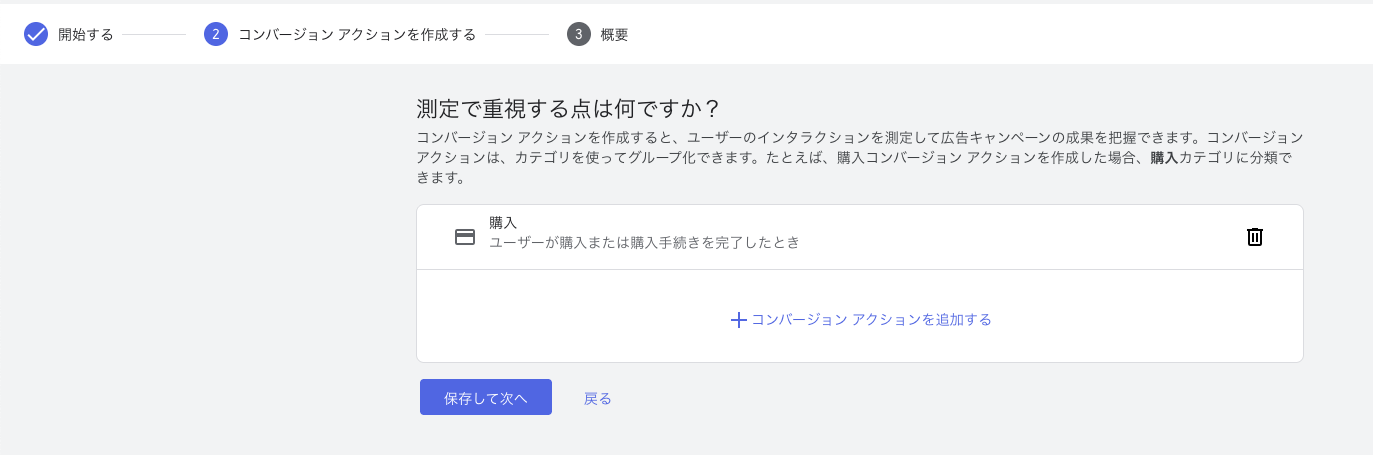1373x455 pixels.
Task: Click the connector line between steps 1 and 2
Action: point(154,35)
